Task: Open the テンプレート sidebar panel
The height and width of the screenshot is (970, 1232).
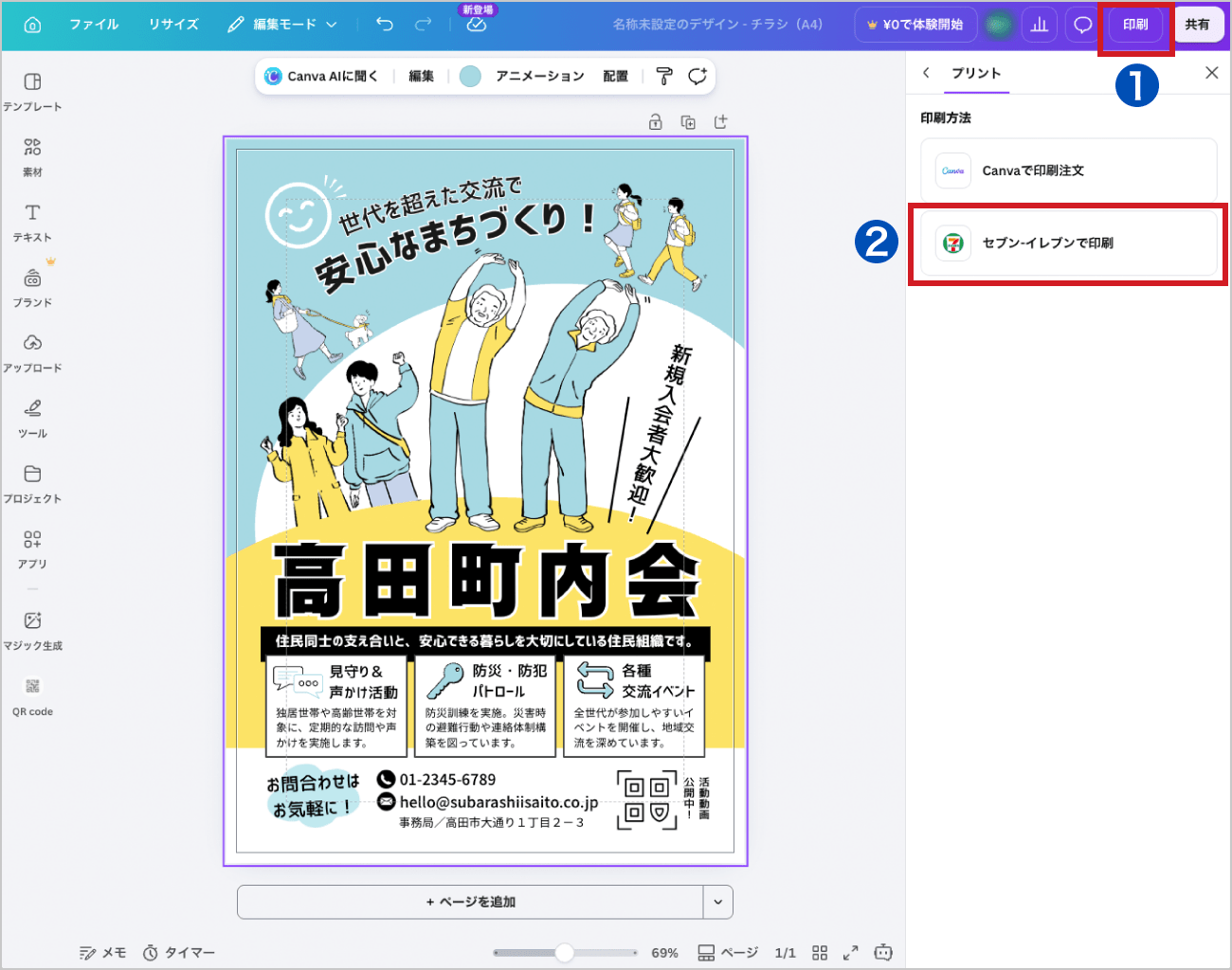Action: pyautogui.click(x=32, y=92)
